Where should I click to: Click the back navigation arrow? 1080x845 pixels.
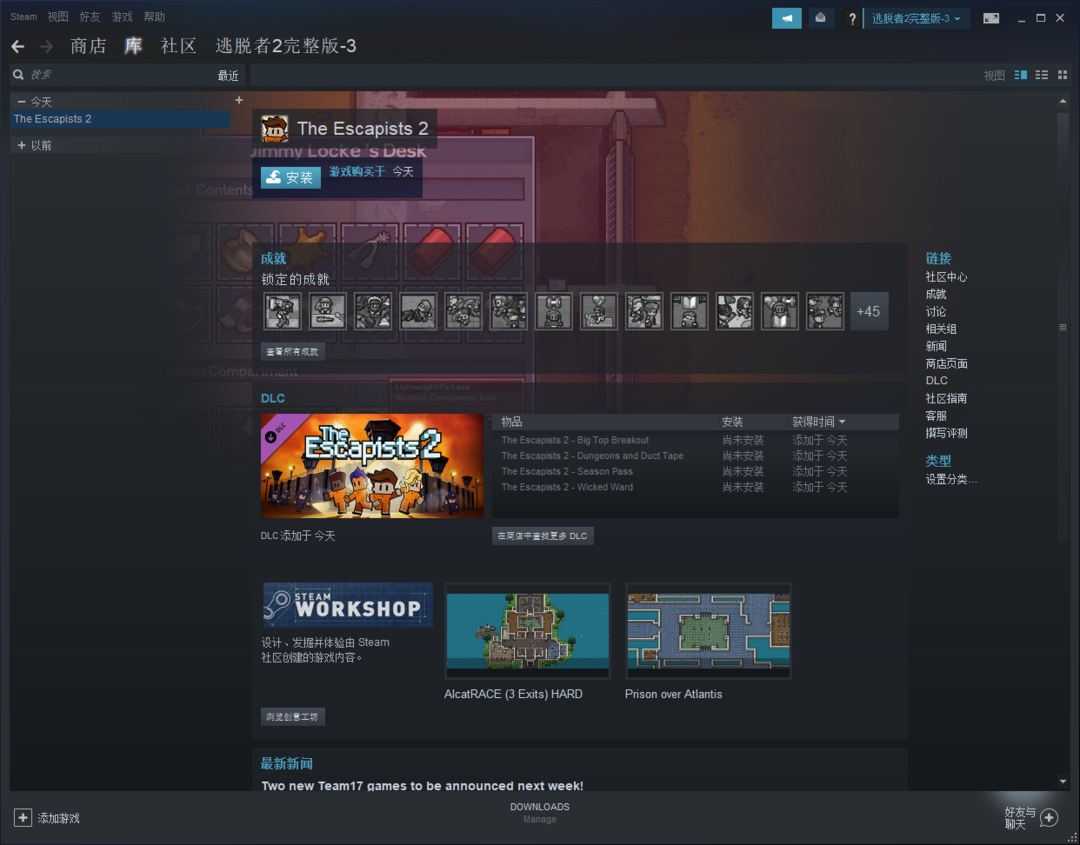(x=17, y=47)
